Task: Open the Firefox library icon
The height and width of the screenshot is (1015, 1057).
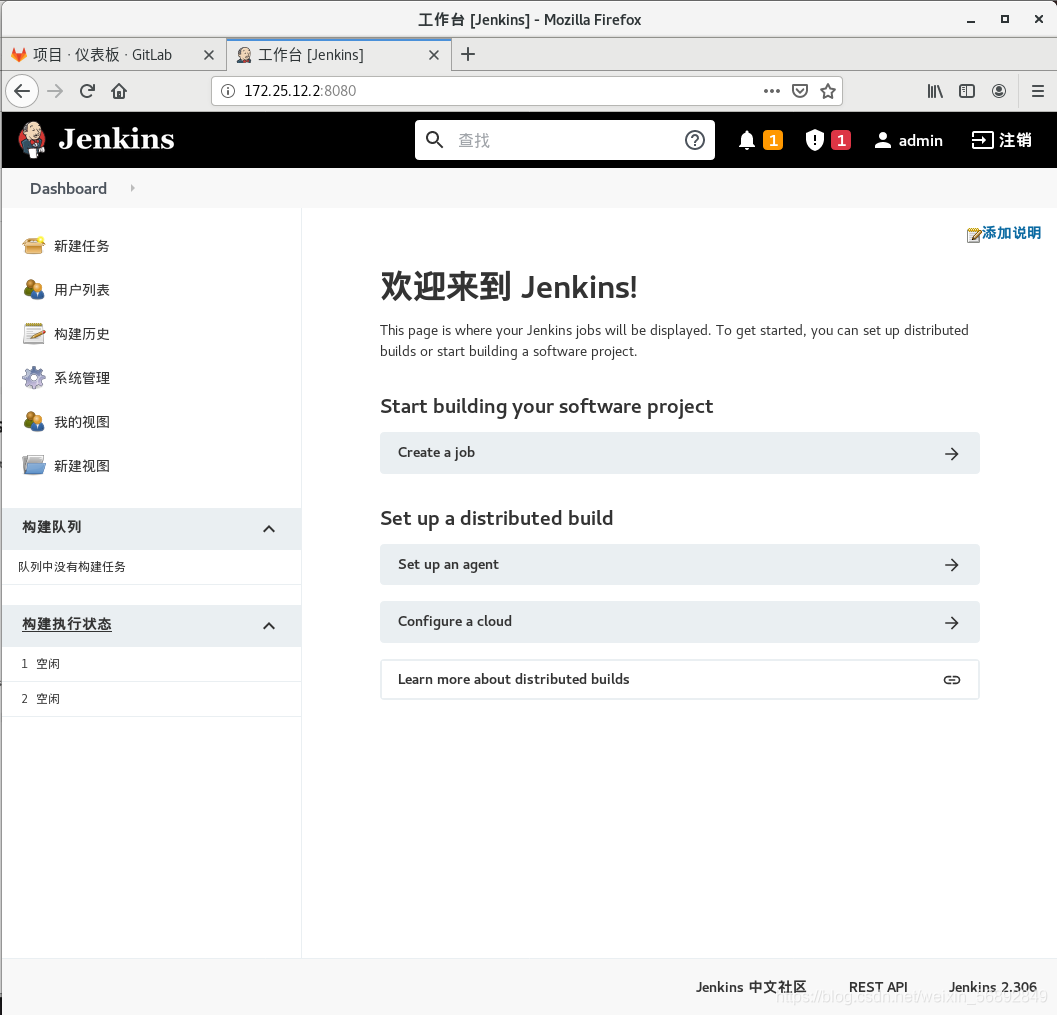Action: 935,91
